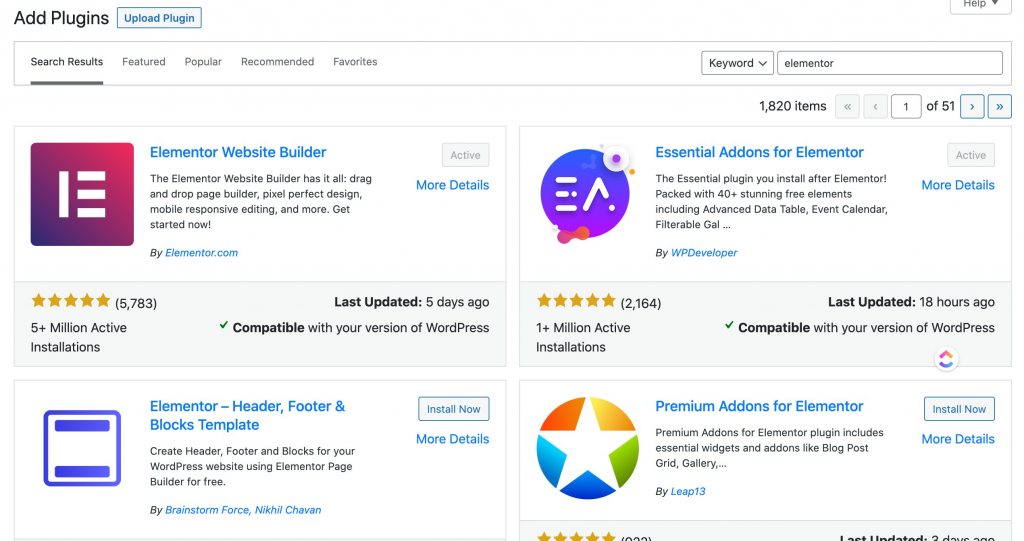Click the current page number field
Screen dimensions: 1024x541
(x=906, y=107)
